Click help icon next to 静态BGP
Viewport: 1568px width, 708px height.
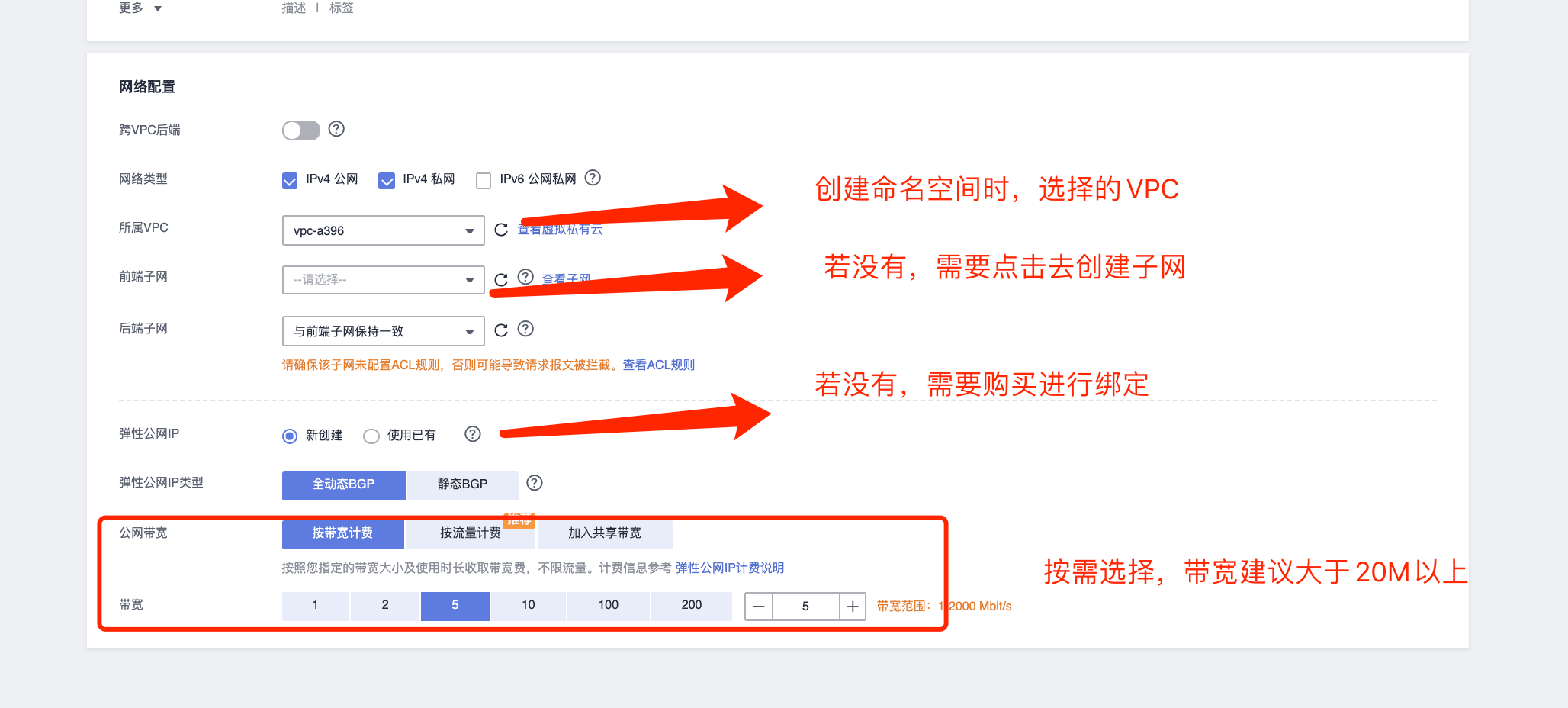[x=535, y=483]
